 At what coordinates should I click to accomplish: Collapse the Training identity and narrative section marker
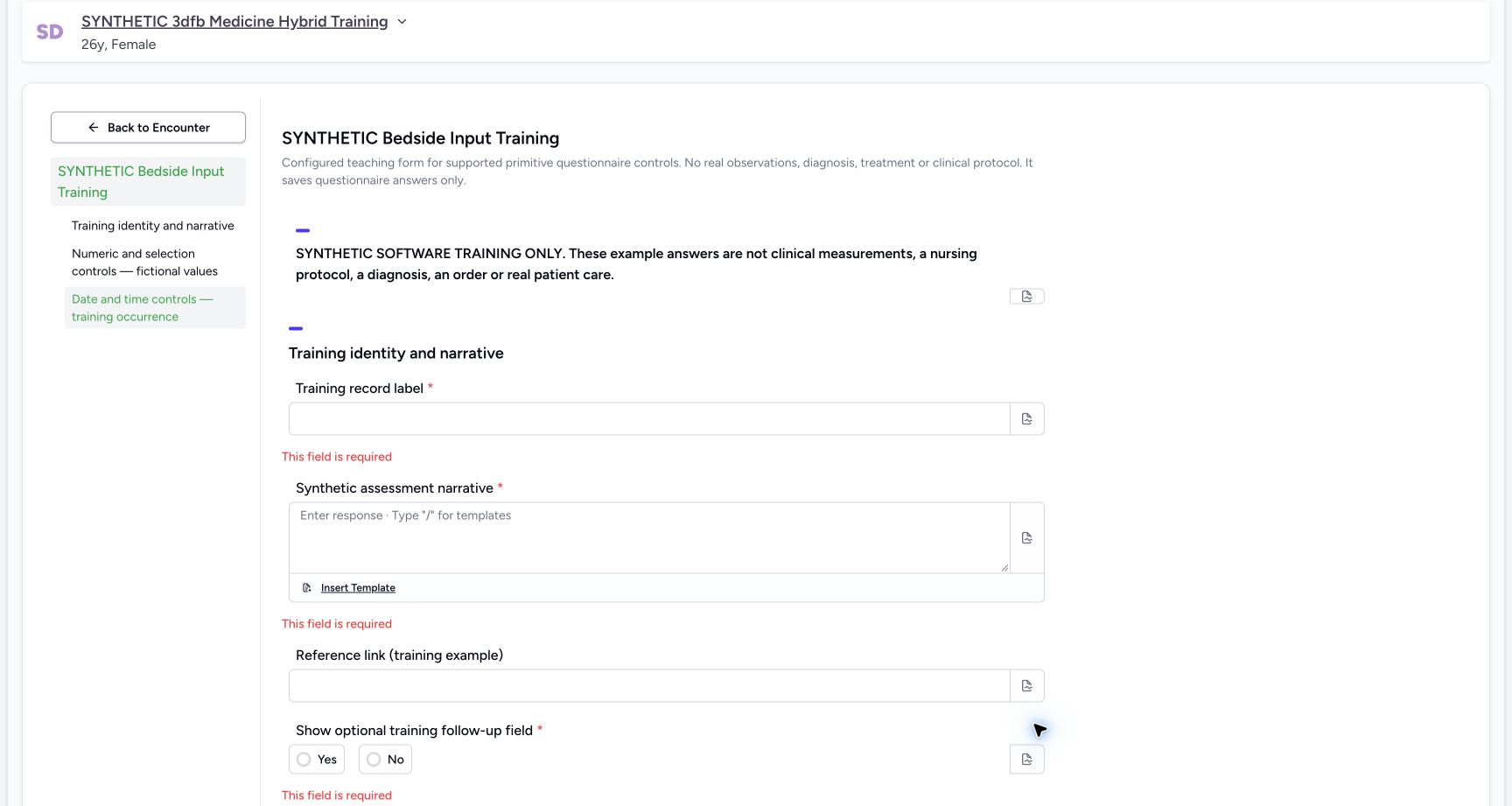296,328
